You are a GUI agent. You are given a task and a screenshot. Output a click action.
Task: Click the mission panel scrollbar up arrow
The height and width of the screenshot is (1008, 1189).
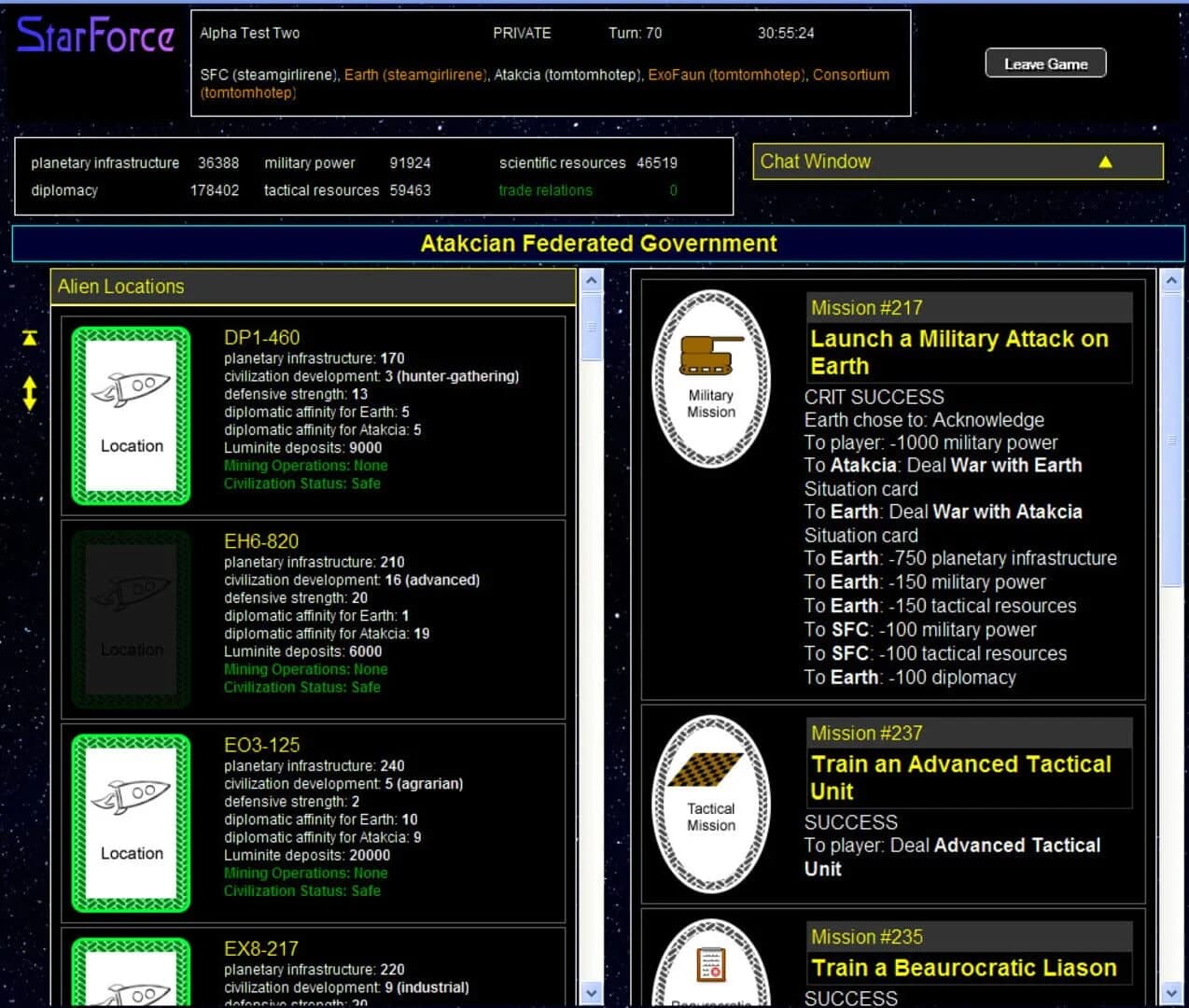[1172, 280]
